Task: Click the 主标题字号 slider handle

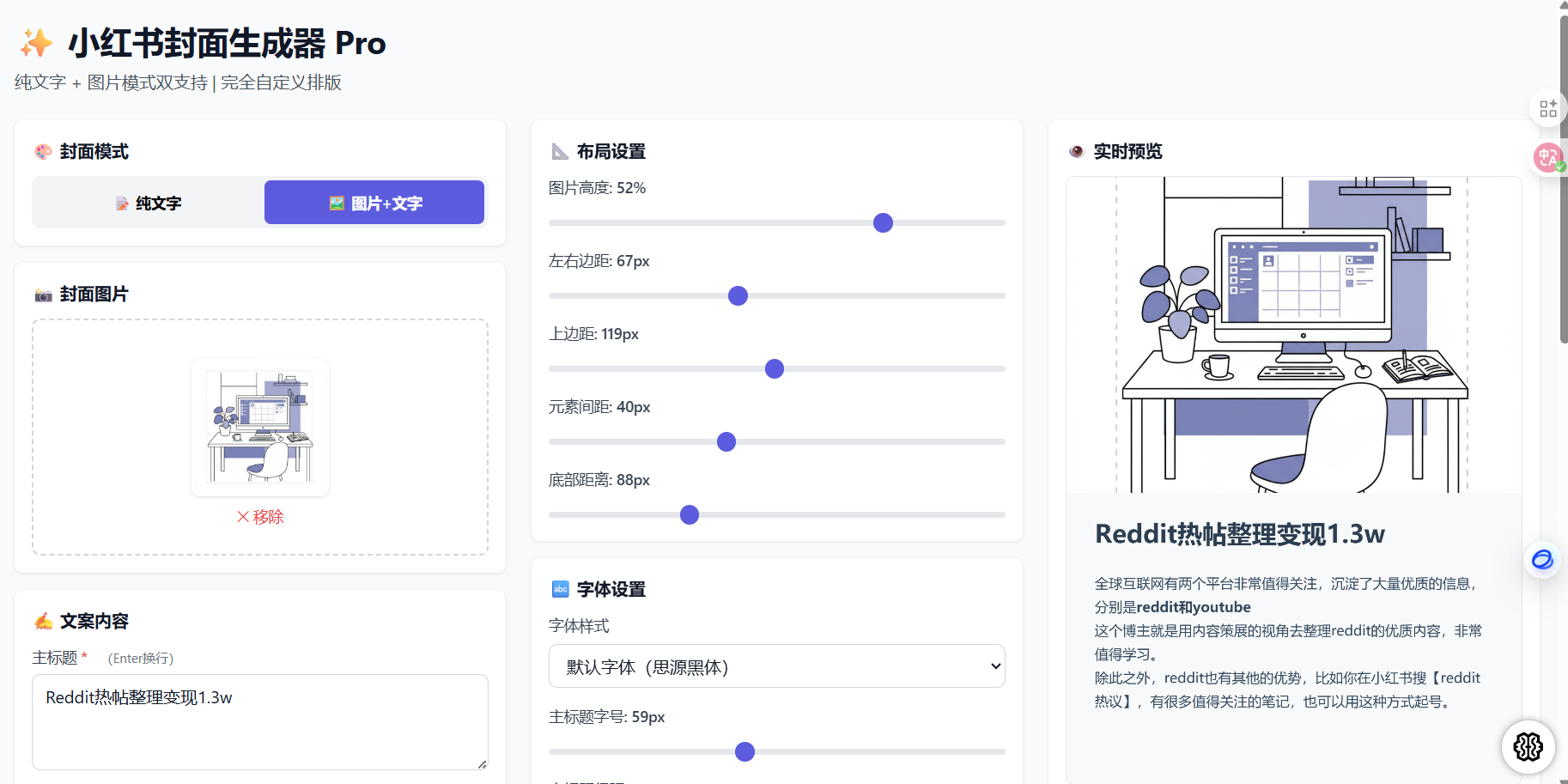Action: coord(745,752)
